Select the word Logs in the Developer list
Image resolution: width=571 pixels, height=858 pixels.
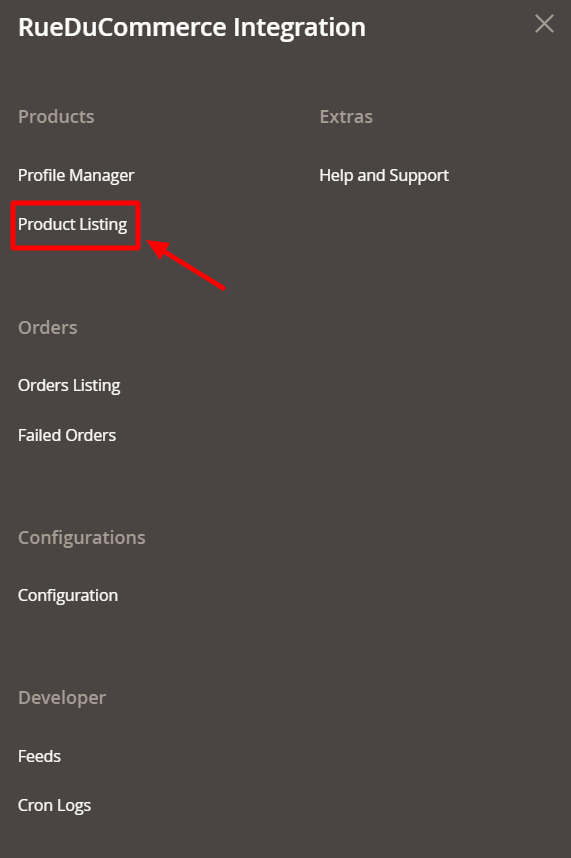(74, 806)
